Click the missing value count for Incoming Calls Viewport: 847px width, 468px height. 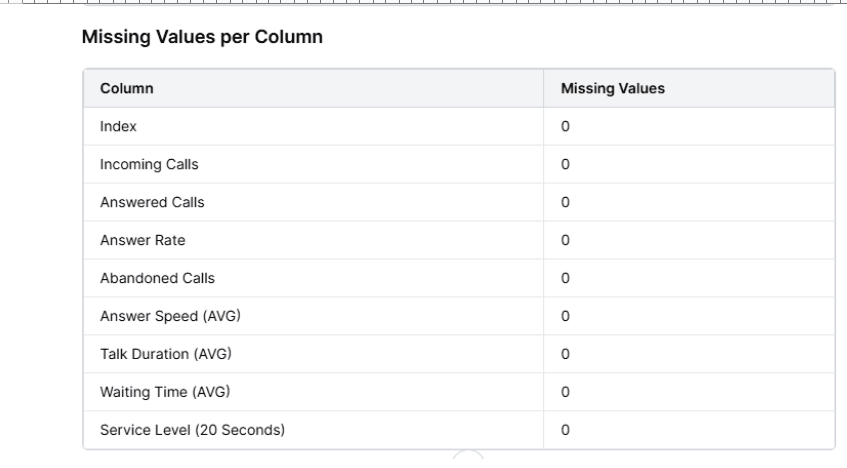click(x=565, y=164)
